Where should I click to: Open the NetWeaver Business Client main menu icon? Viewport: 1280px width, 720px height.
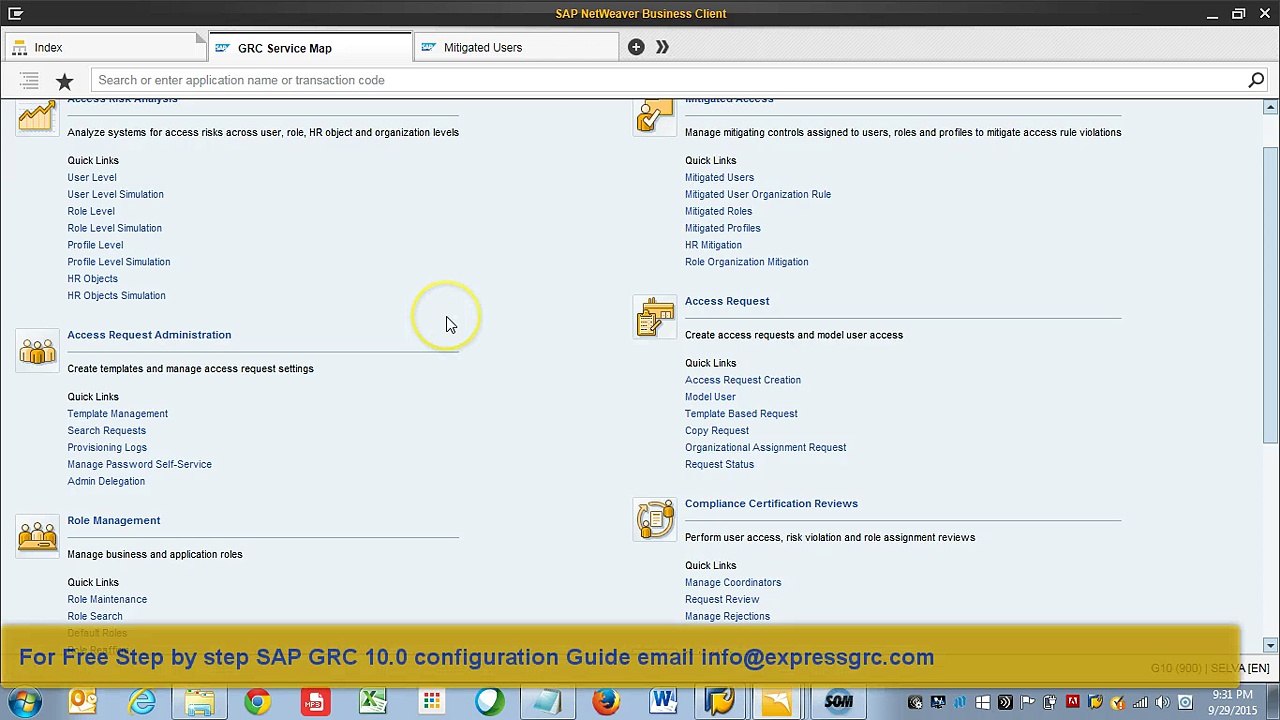[16, 14]
